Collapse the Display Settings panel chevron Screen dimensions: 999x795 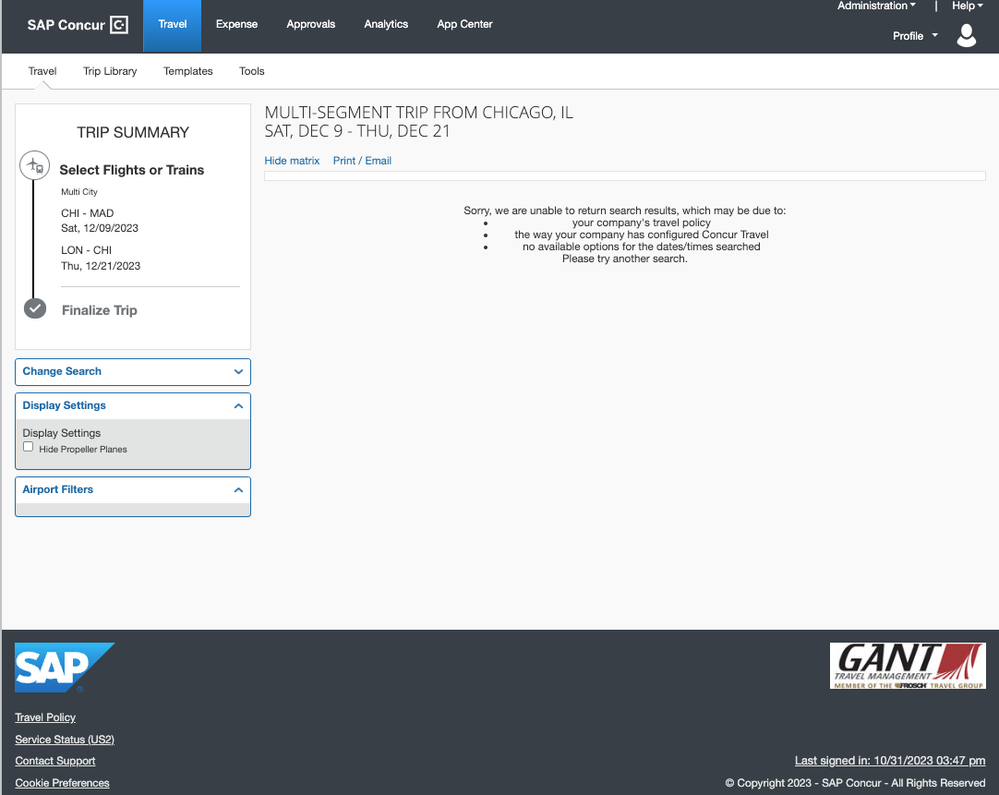click(x=238, y=406)
